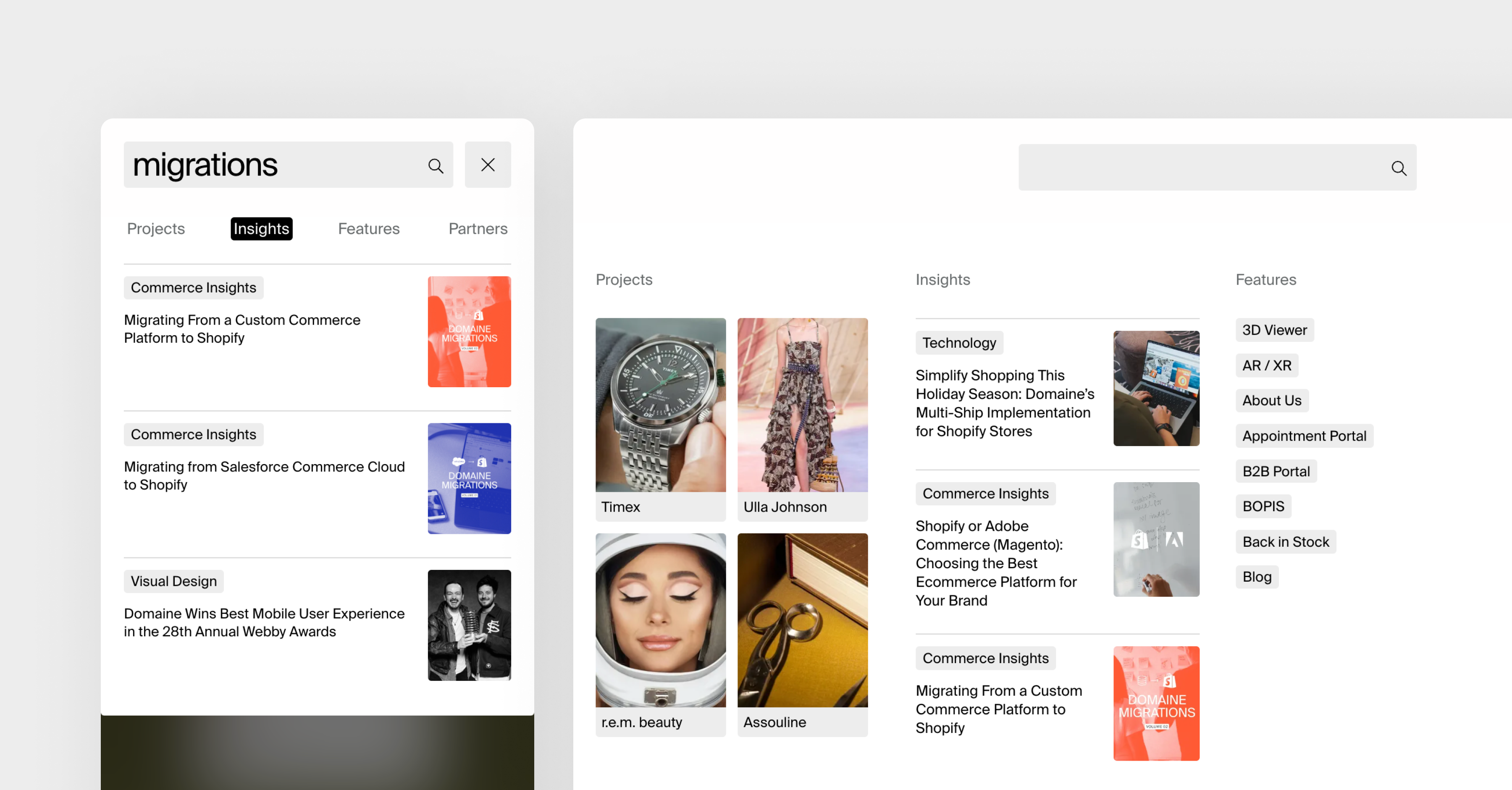Open the Features tab
Viewport: 1512px width, 790px height.
tap(369, 228)
